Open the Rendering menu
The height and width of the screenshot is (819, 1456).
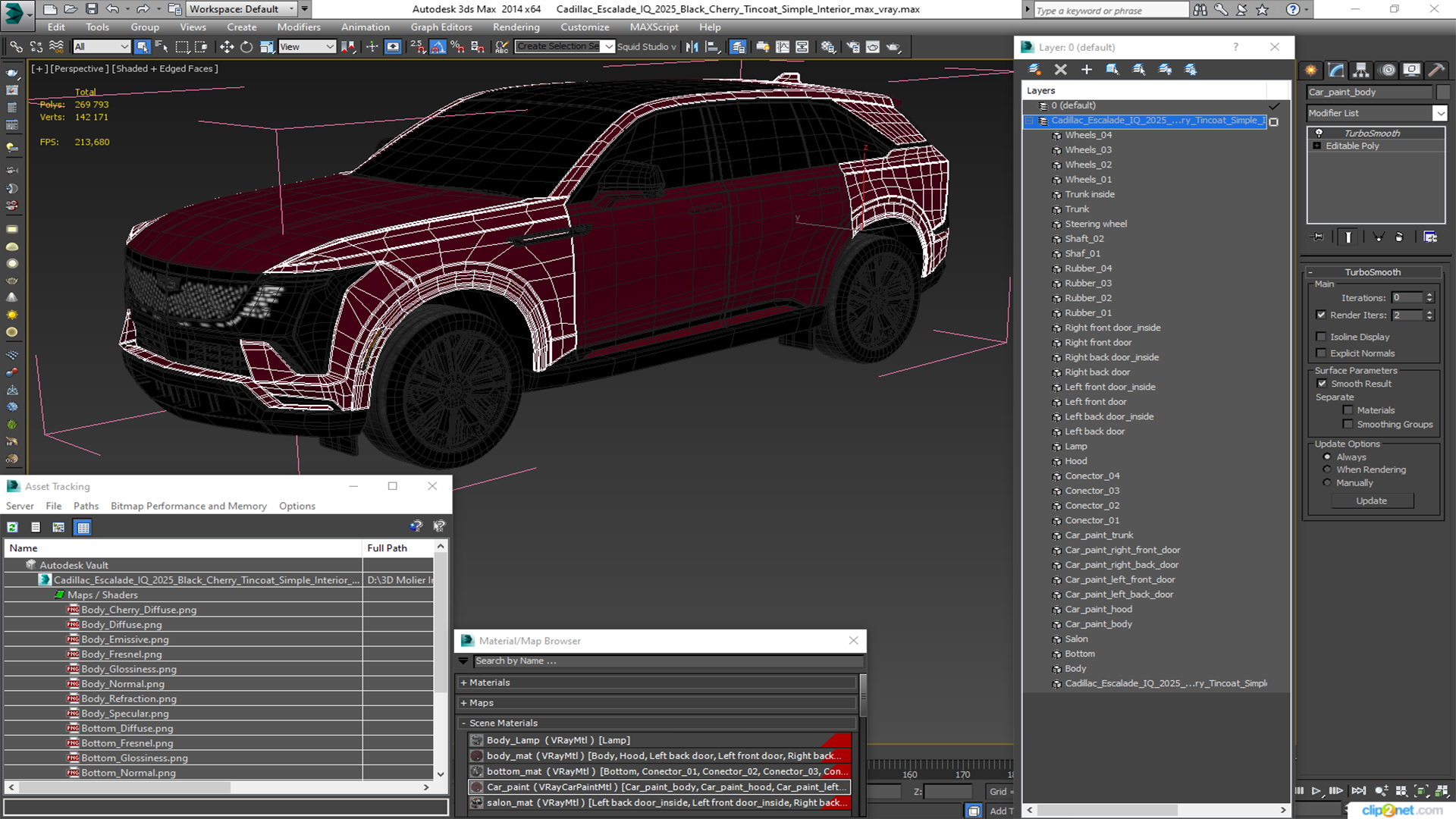tap(516, 27)
